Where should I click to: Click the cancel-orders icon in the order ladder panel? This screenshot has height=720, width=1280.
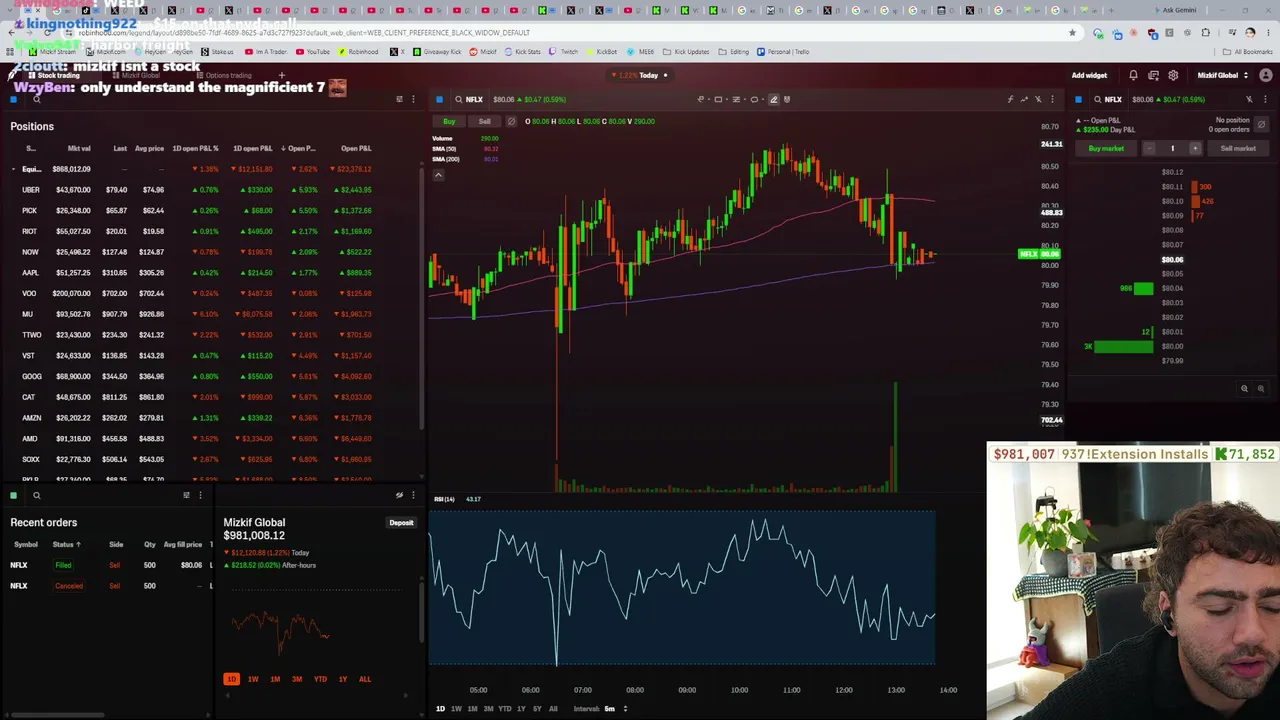pos(1261,125)
